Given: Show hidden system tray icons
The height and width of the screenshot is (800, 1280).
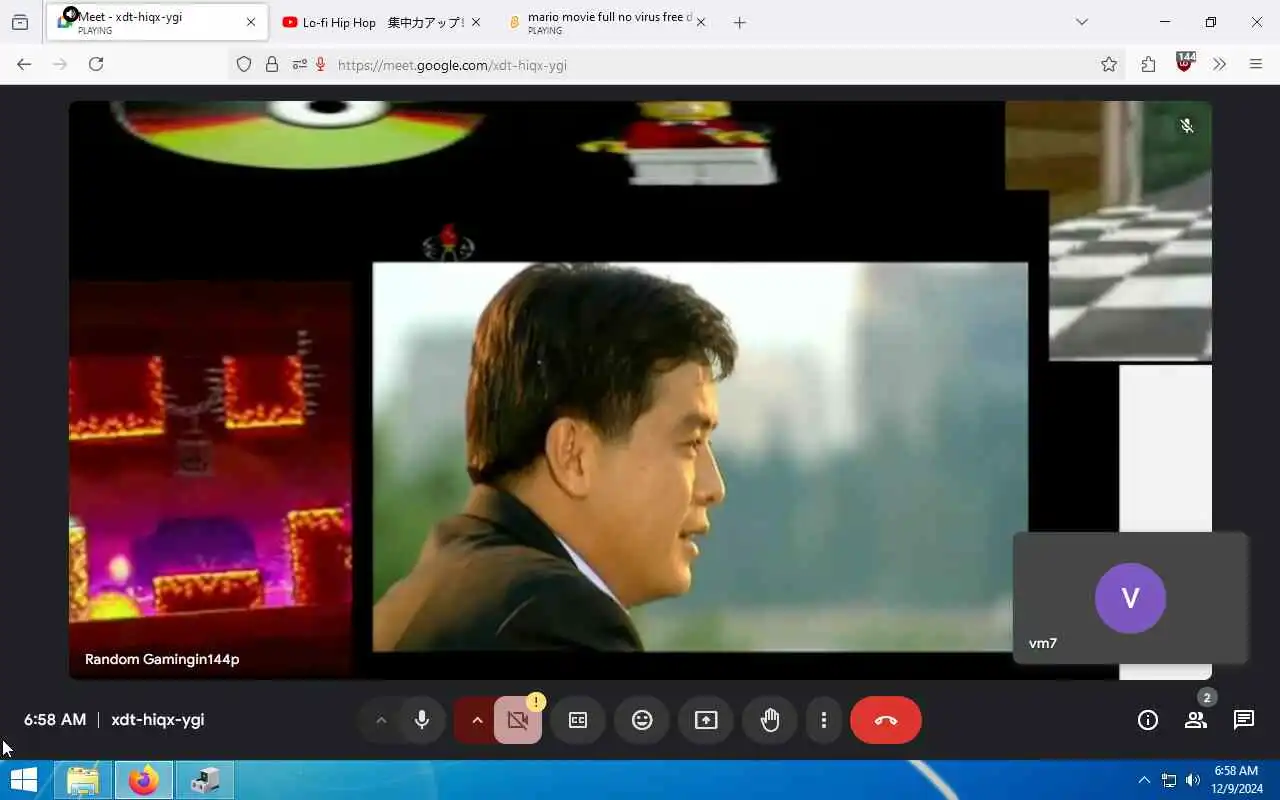Looking at the screenshot, I should [1144, 780].
